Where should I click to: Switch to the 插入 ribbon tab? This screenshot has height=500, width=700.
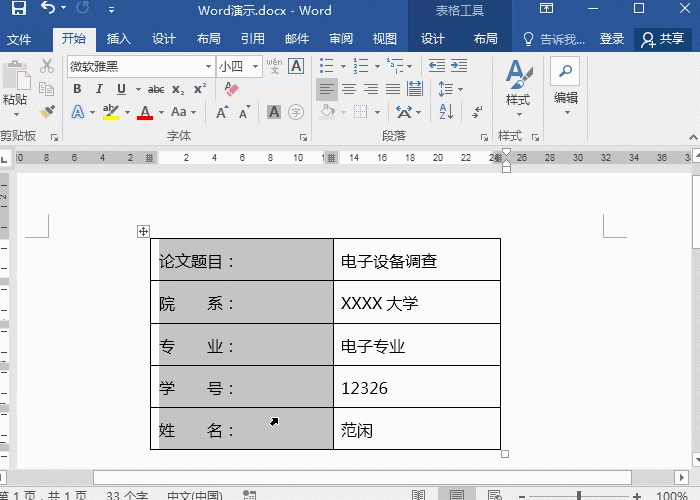[119, 39]
